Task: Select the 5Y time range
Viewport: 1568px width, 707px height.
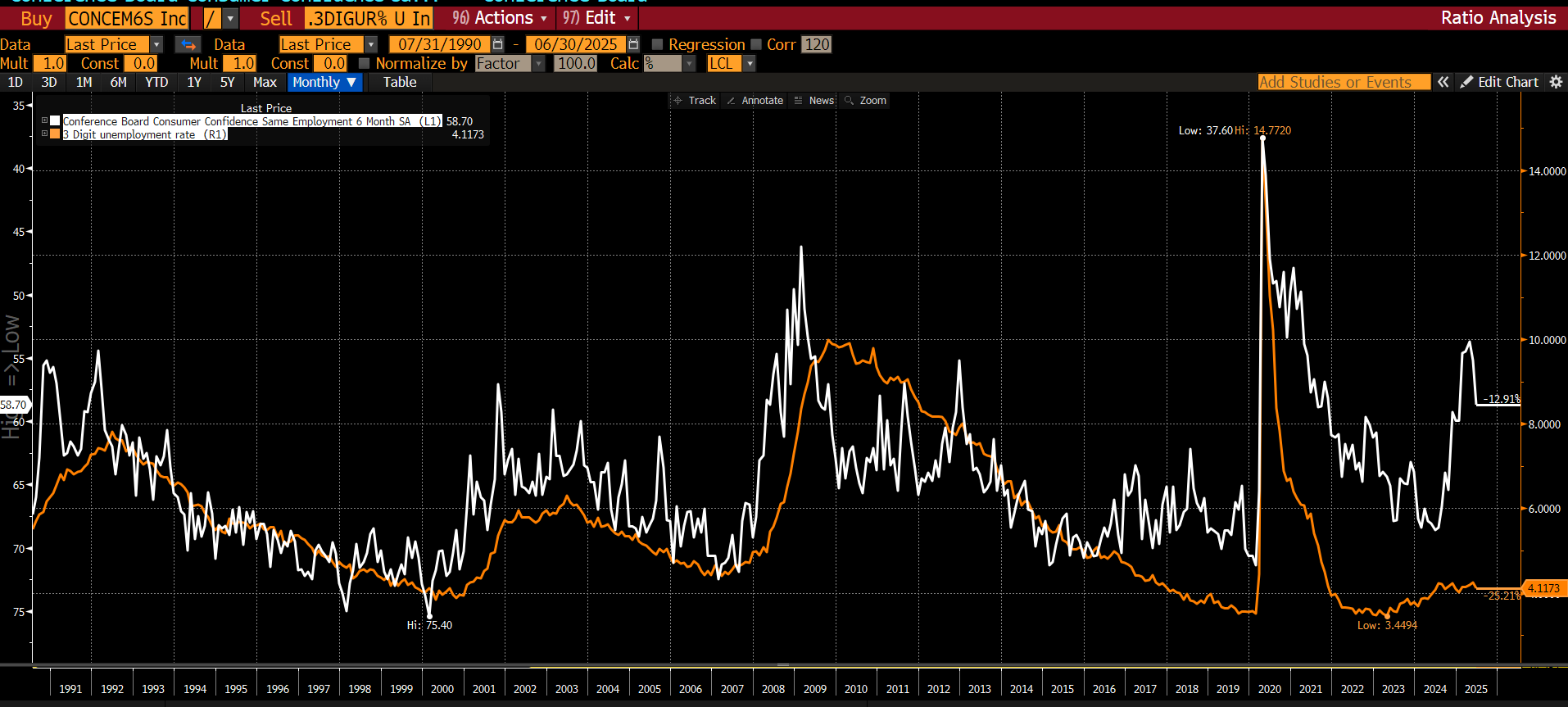Action: click(227, 82)
